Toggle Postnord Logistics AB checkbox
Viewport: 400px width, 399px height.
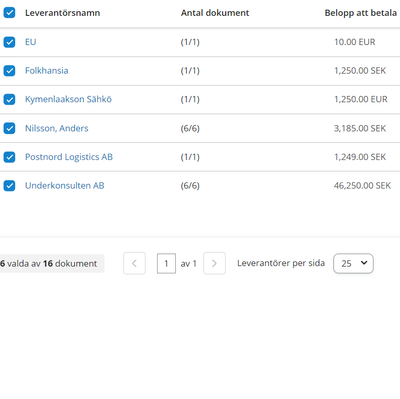click(x=9, y=157)
